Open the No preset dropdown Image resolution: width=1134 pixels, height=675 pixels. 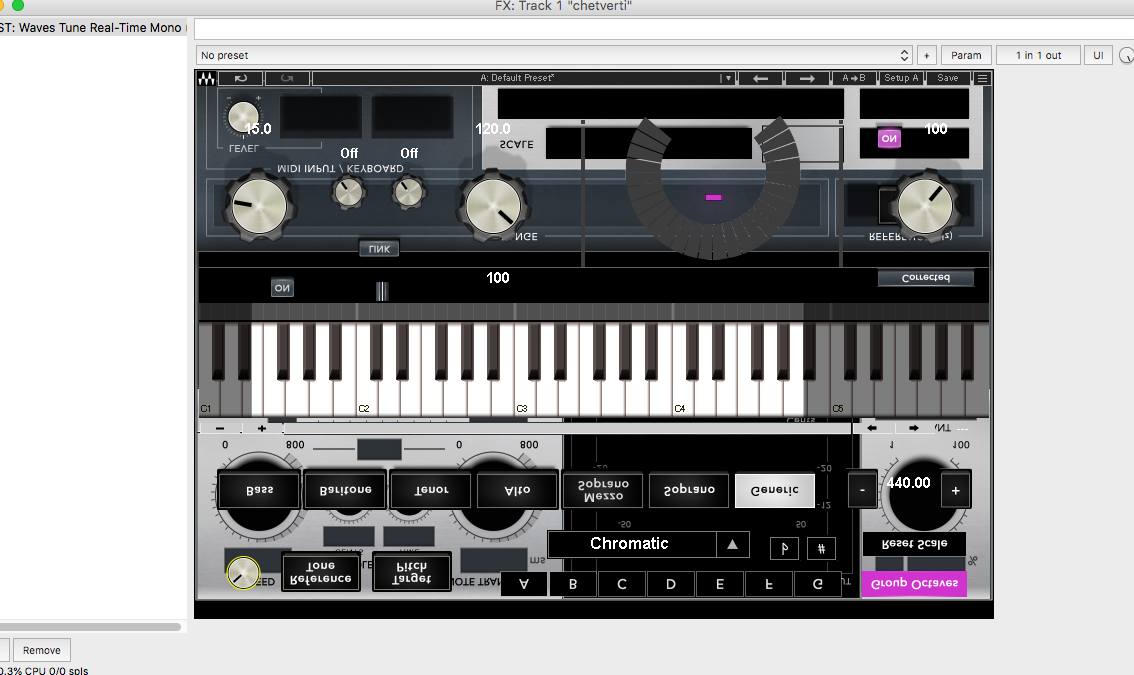[554, 55]
